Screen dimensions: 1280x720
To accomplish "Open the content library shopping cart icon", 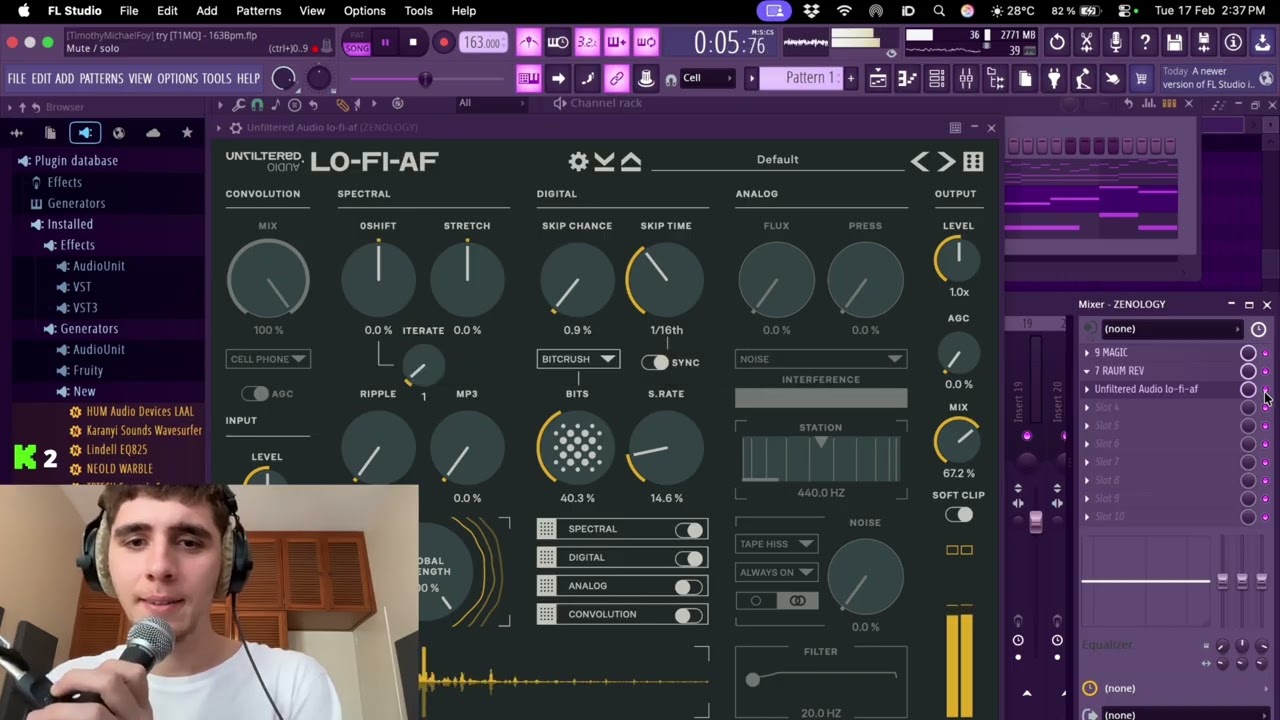I will pyautogui.click(x=1141, y=79).
